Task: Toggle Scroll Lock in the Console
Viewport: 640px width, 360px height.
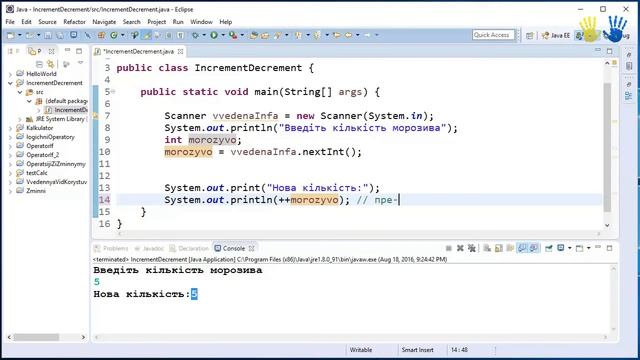Action: tap(499, 248)
